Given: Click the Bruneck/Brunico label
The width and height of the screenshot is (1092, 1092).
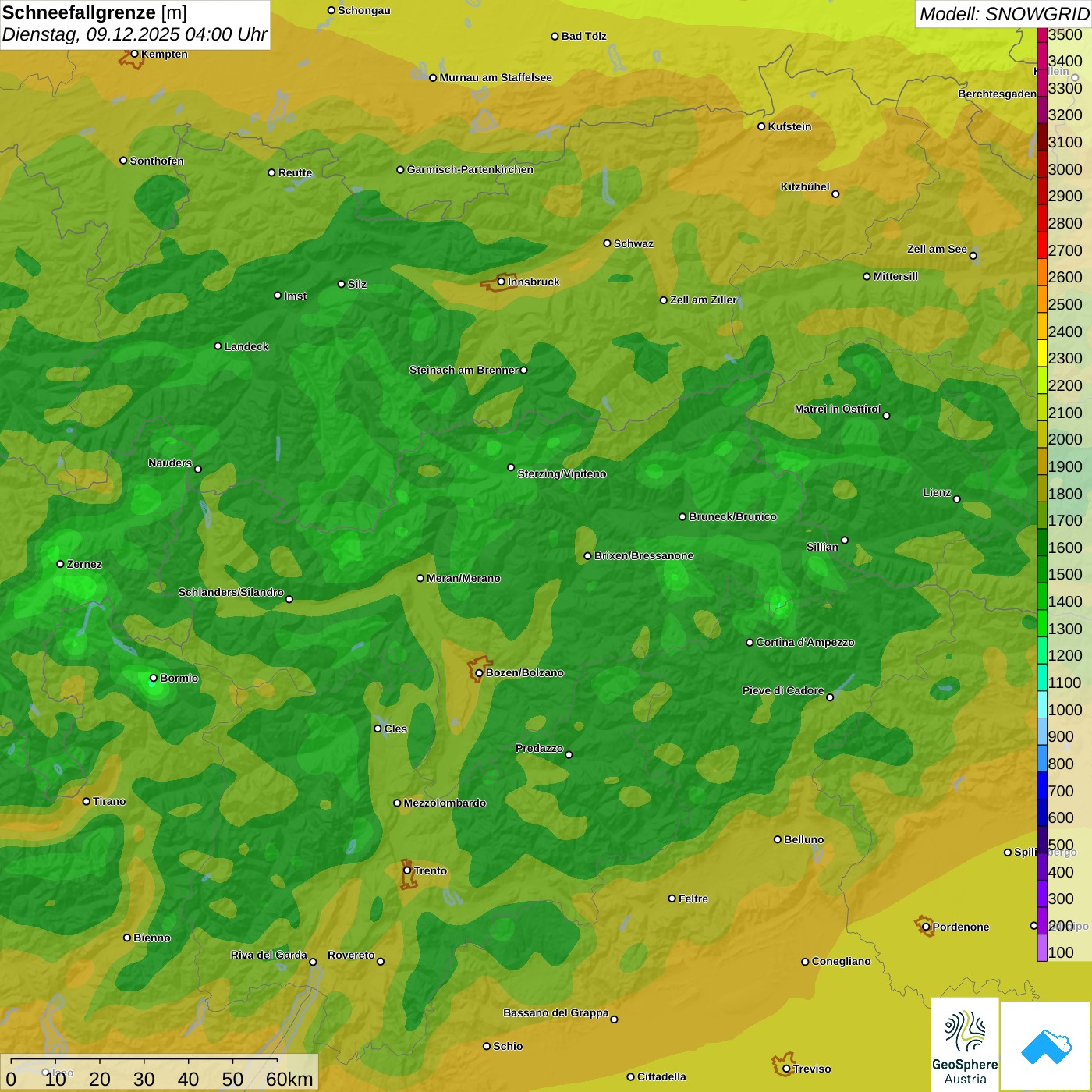Looking at the screenshot, I should click(732, 516).
